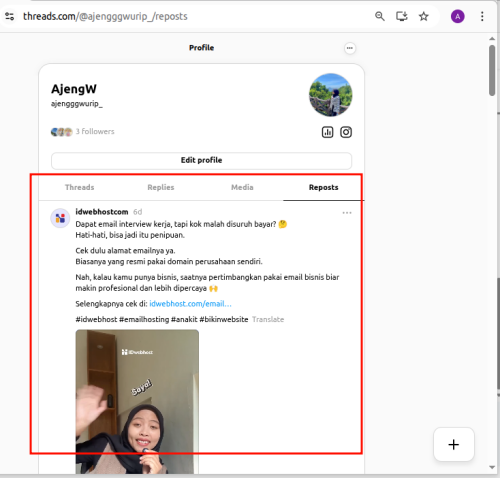The height and width of the screenshot is (478, 500).
Task: Open the site information icon
Action: [x=10, y=16]
